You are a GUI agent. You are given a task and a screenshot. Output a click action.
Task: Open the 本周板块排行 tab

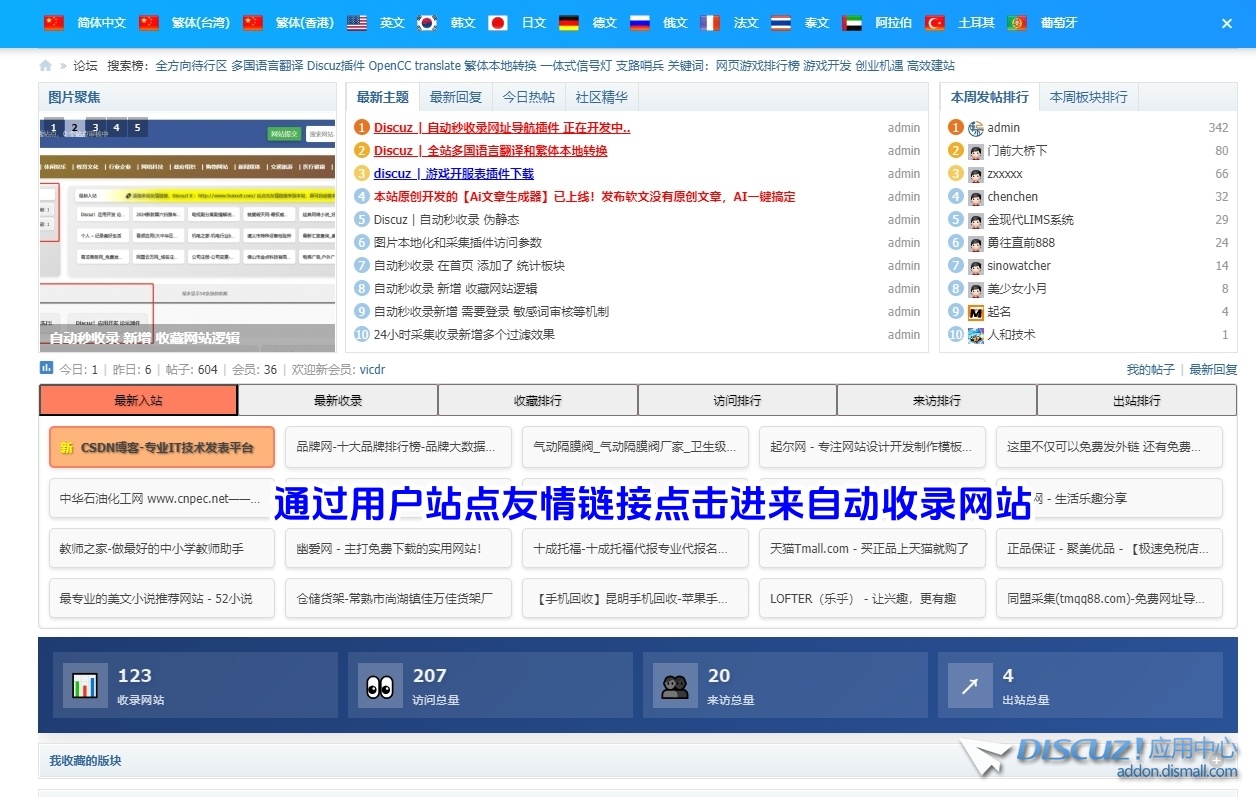(x=1088, y=97)
